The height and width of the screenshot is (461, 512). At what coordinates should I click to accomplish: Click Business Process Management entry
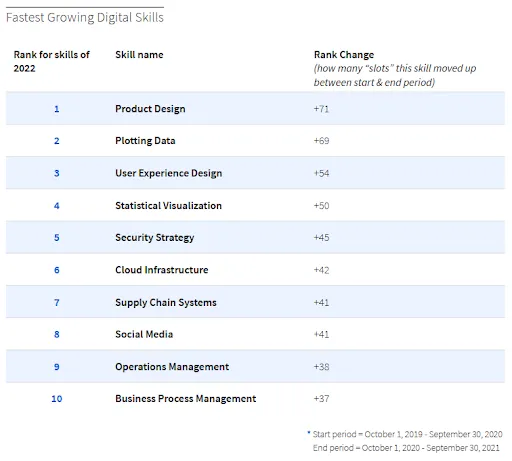186,399
